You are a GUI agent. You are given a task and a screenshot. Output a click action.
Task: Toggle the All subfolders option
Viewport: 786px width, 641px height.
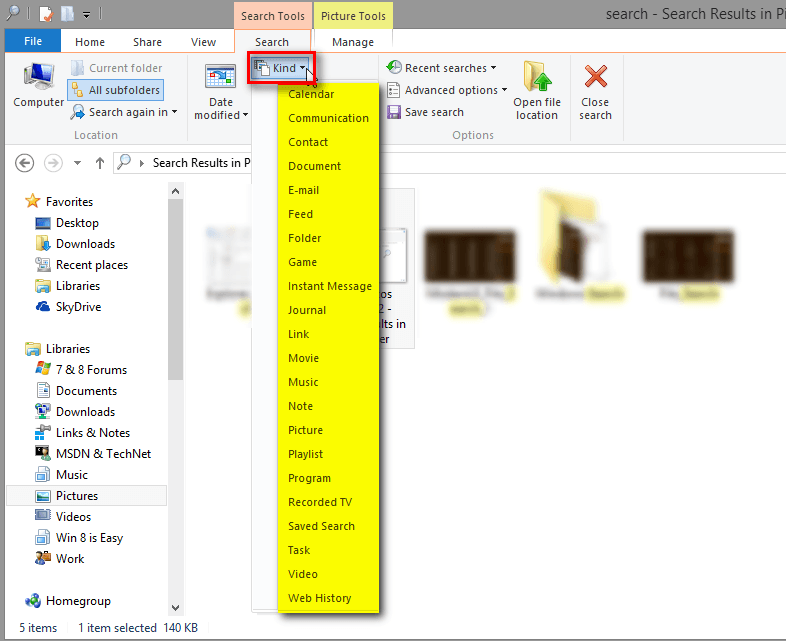[115, 90]
